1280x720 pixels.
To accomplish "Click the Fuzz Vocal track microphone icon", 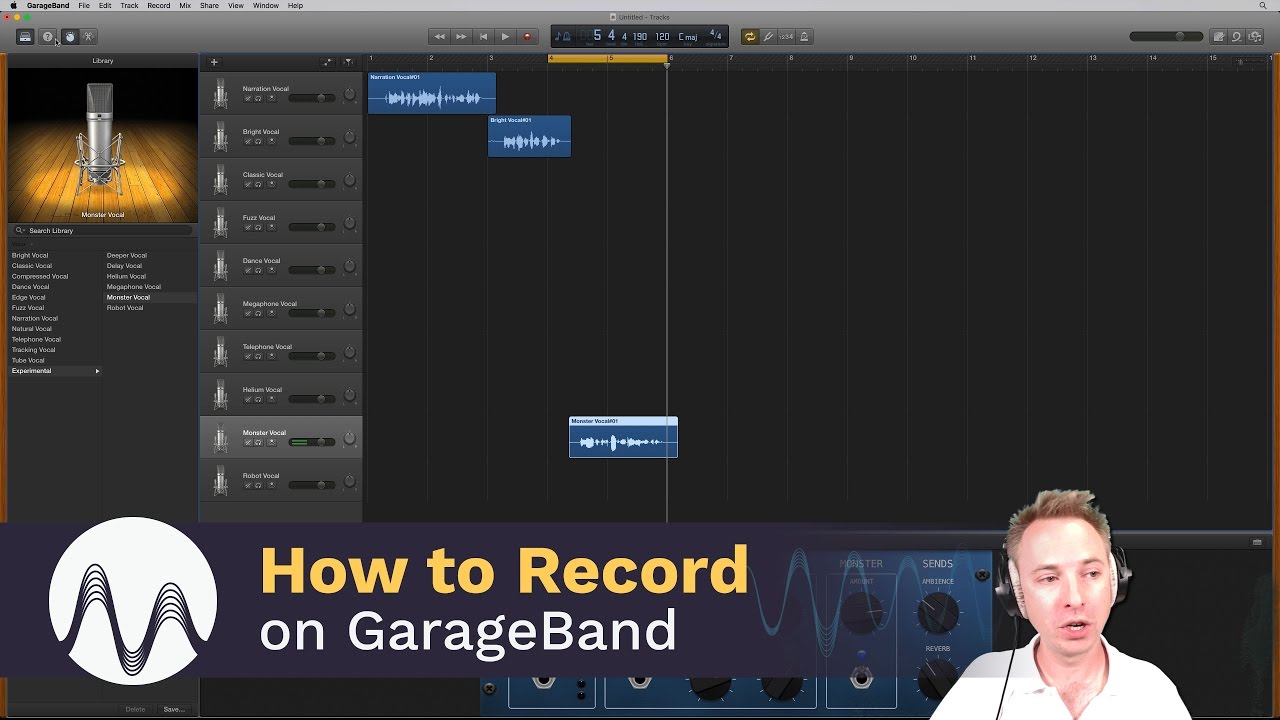I will tap(220, 223).
